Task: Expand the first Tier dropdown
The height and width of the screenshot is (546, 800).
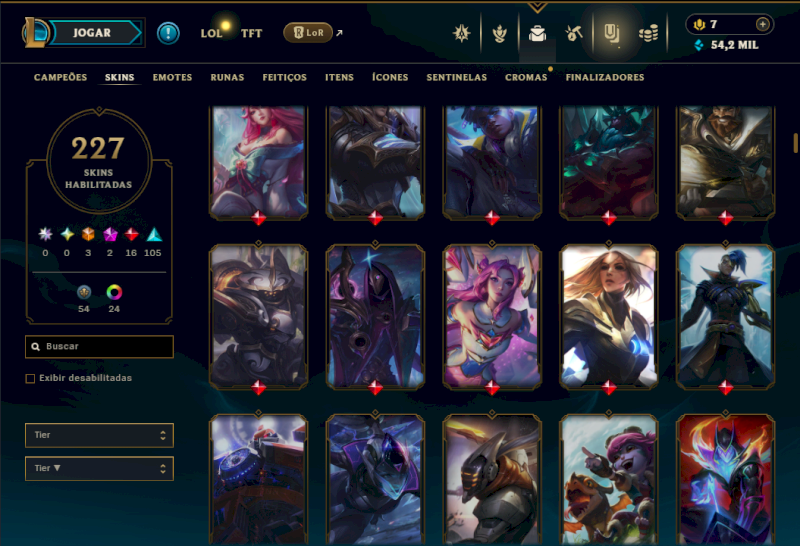Action: pos(99,435)
